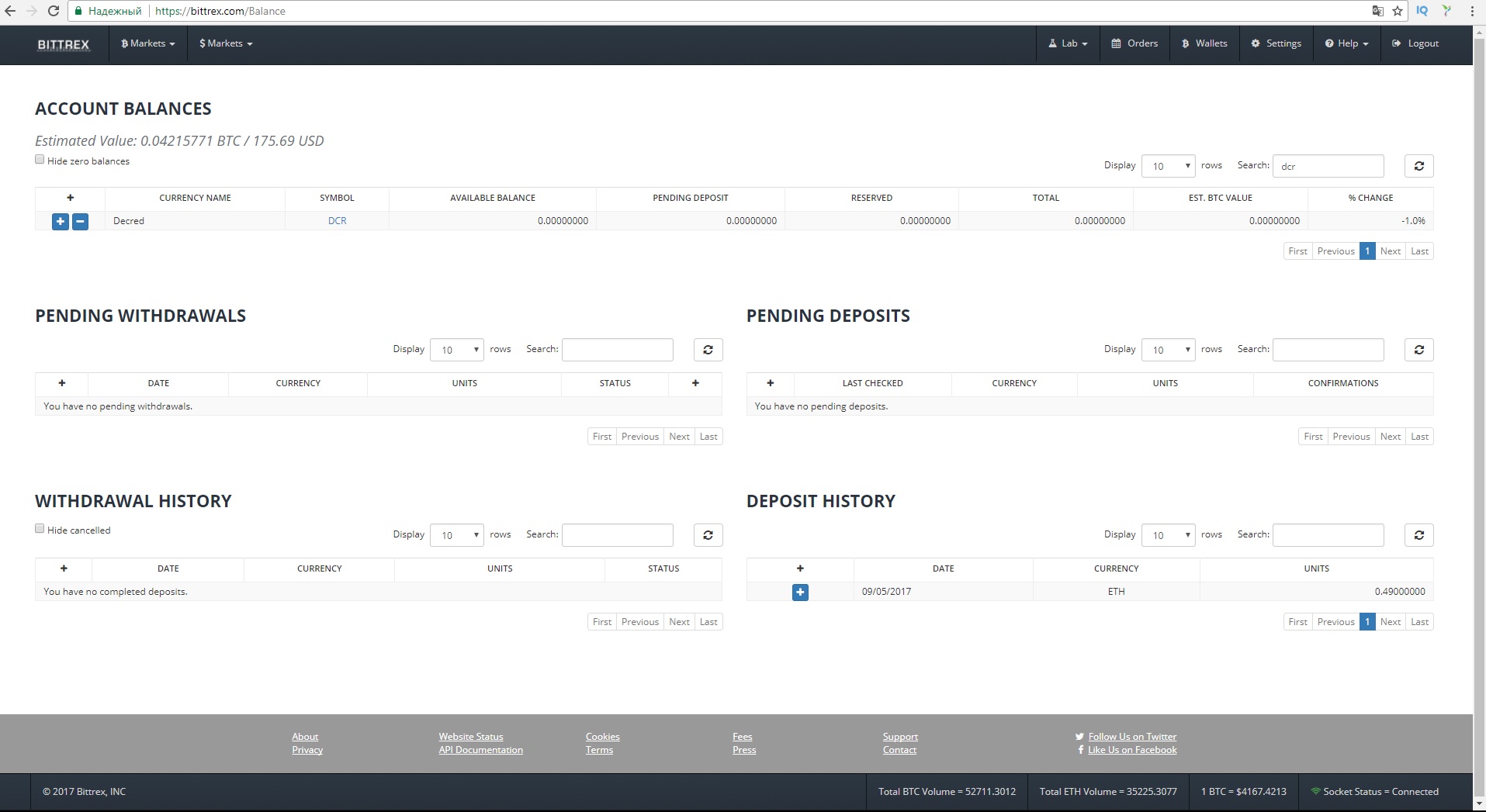The width and height of the screenshot is (1486, 812).
Task: Click Account Balances search field containing dcr
Action: point(1328,166)
